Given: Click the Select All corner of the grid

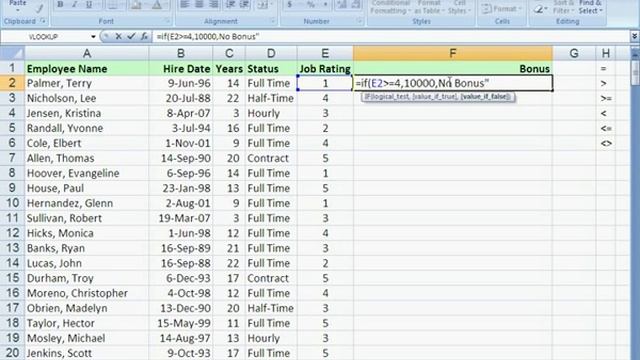Looking at the screenshot, I should coord(12,53).
